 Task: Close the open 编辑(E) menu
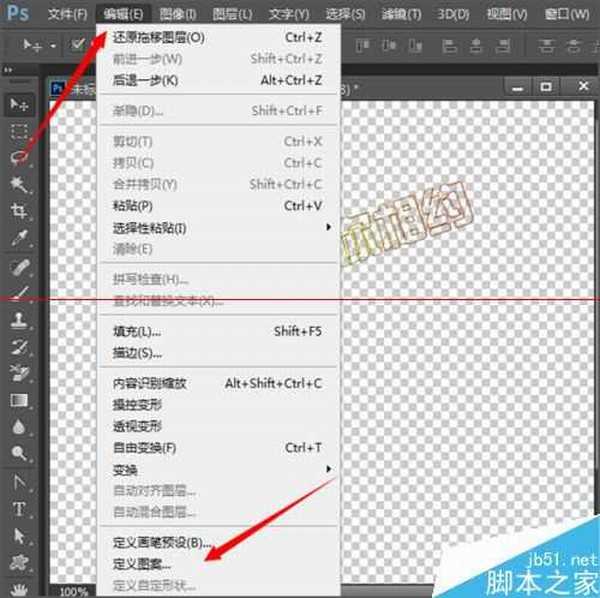123,15
